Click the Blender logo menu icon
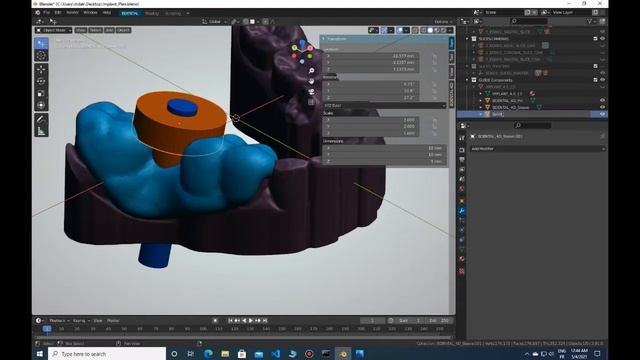 (x=38, y=13)
